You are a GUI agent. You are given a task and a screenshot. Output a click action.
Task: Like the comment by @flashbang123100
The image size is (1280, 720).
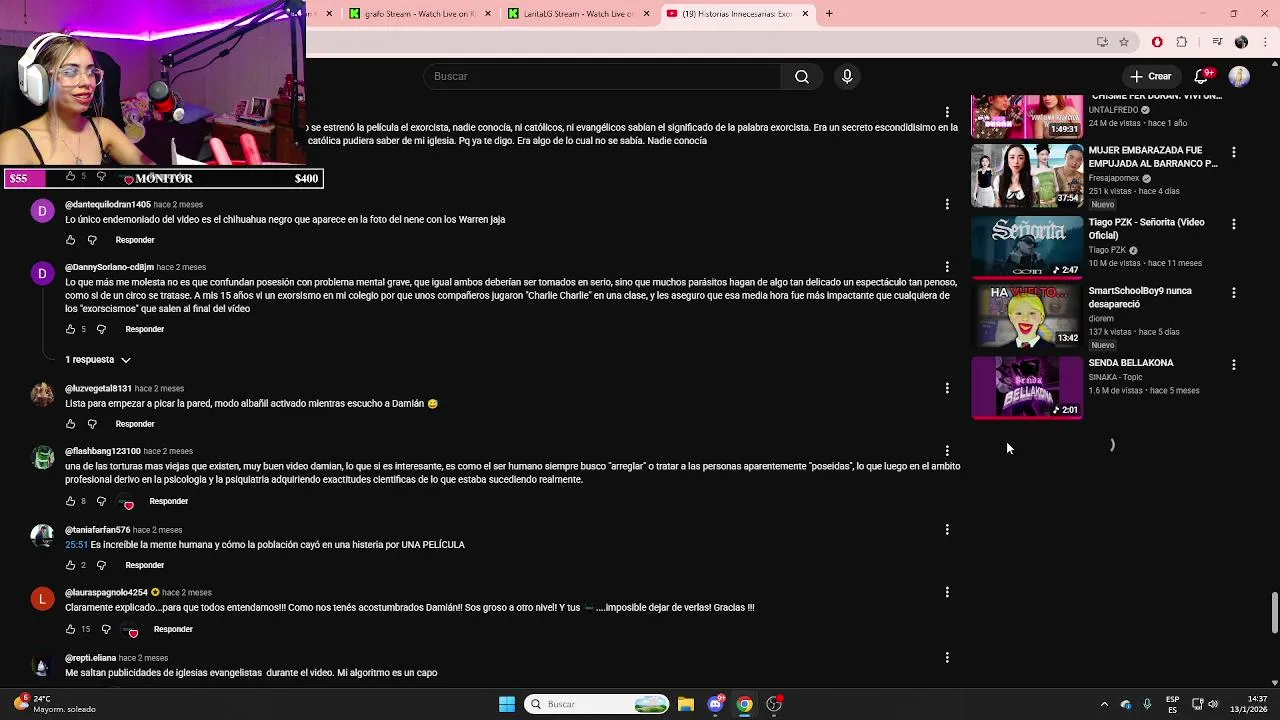tap(70, 501)
